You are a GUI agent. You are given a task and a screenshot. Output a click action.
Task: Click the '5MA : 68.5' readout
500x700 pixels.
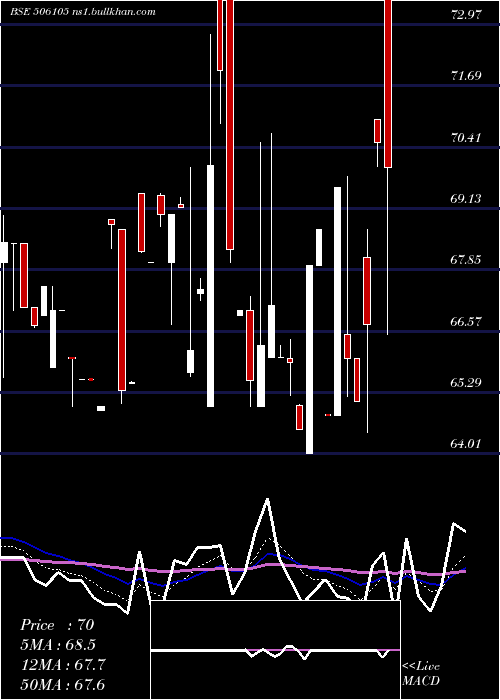pos(58,645)
